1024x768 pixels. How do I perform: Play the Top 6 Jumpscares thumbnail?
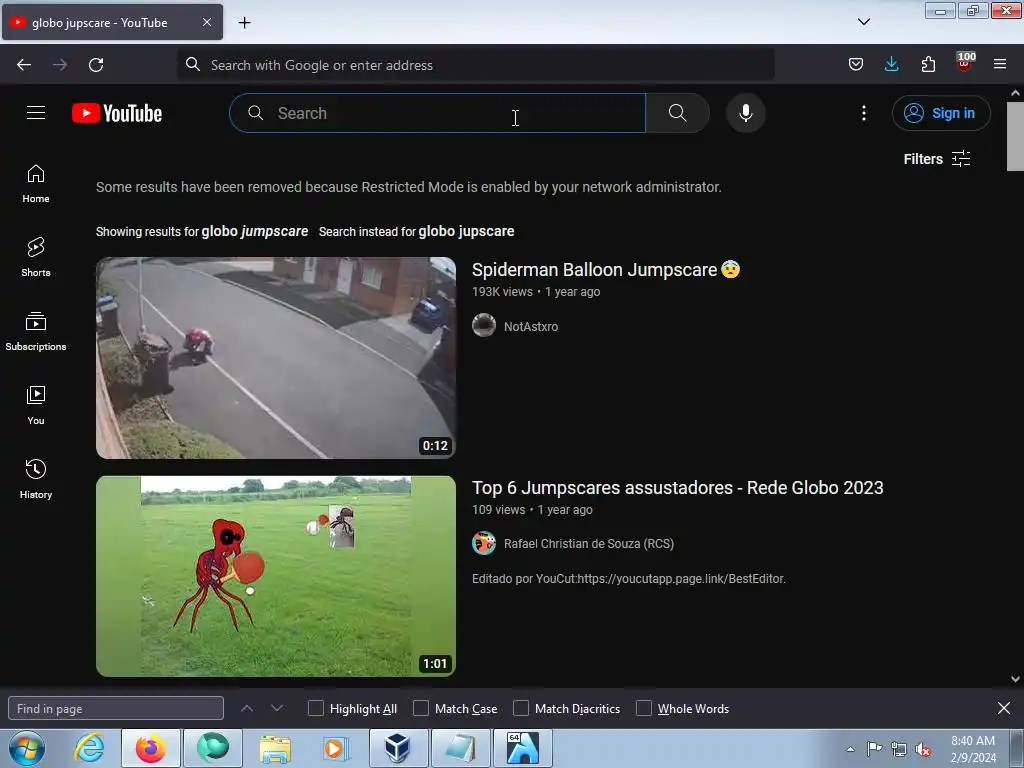click(x=276, y=576)
